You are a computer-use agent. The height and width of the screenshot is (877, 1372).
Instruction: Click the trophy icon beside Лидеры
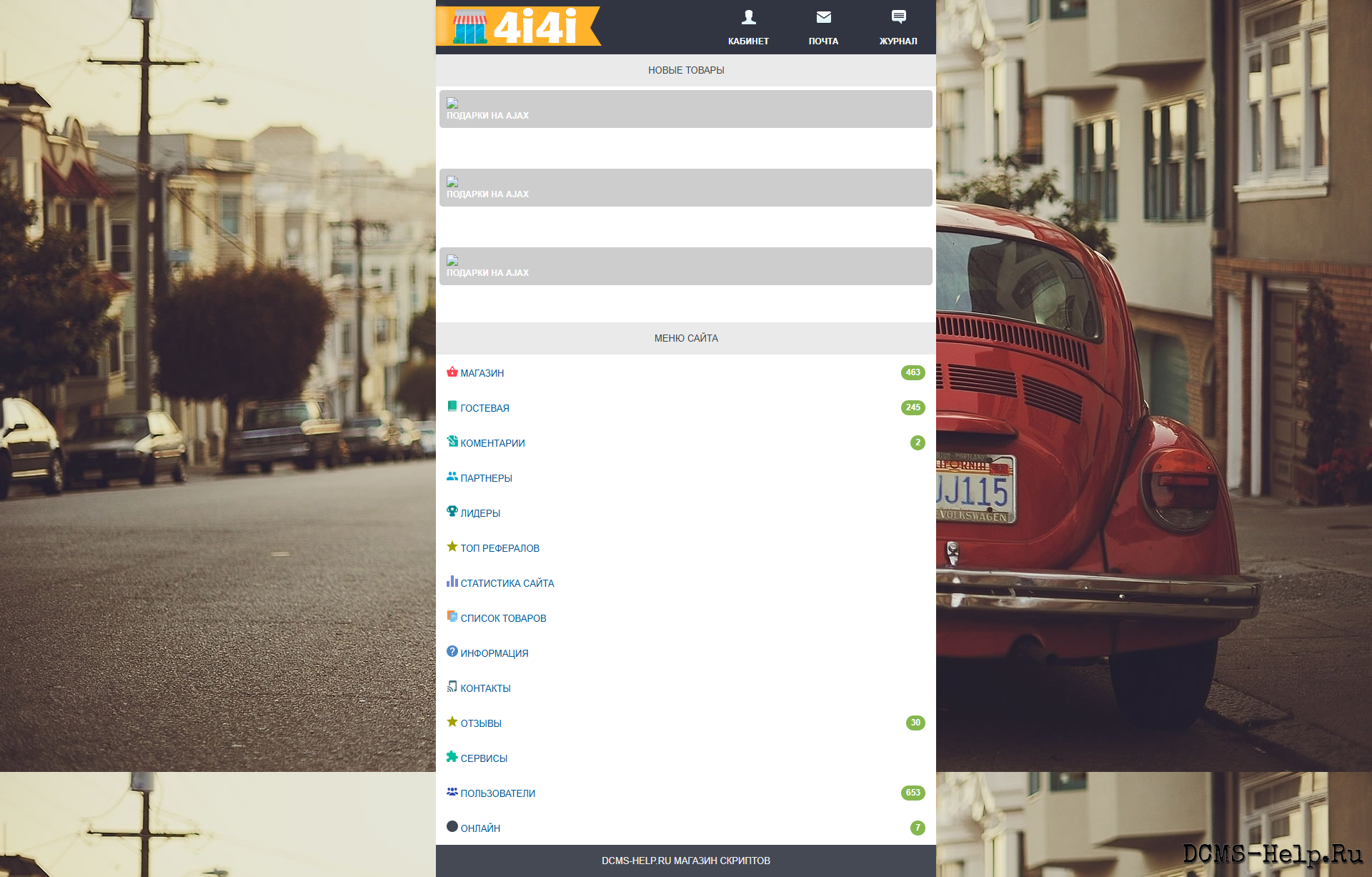(452, 512)
